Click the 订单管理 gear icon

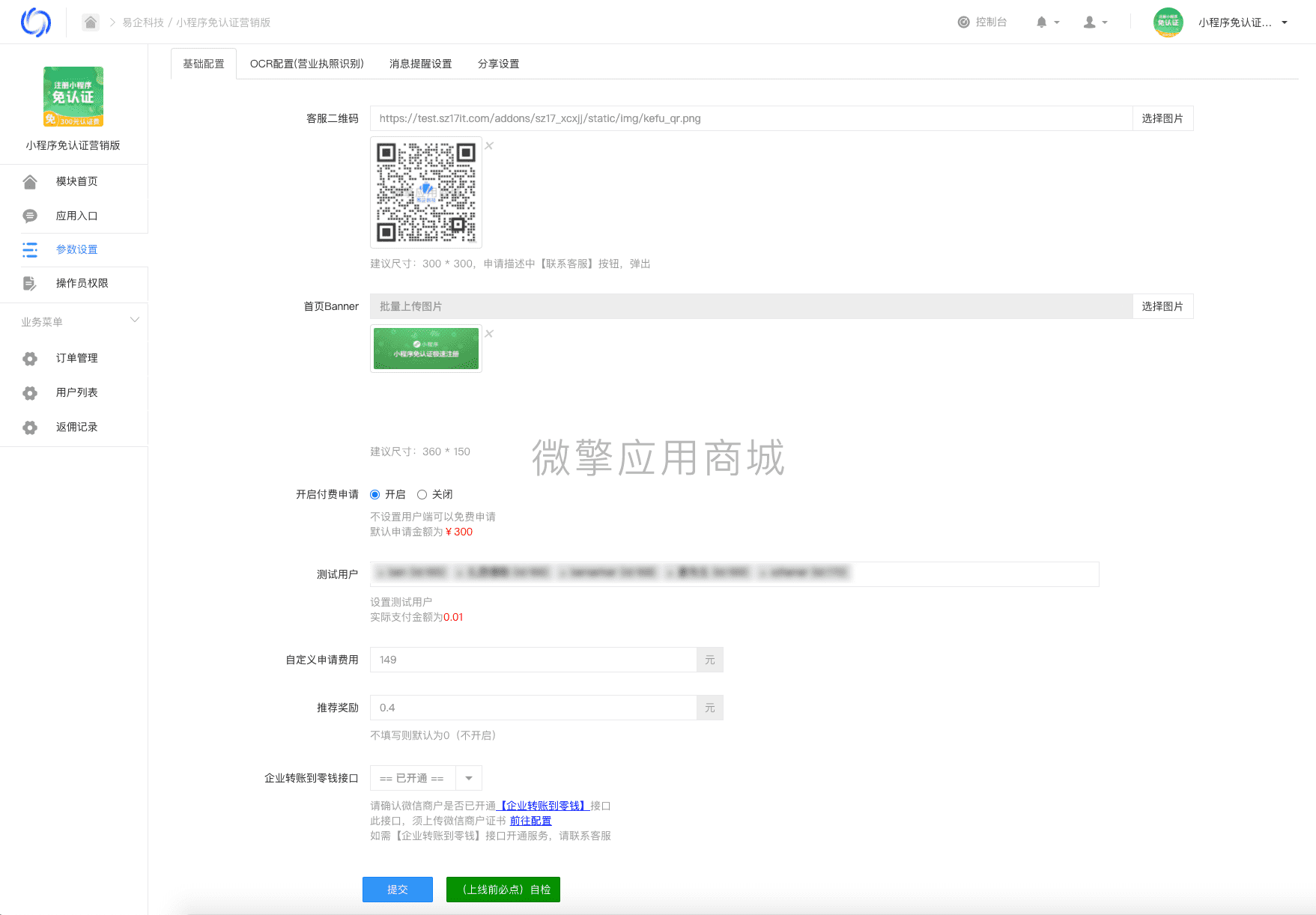30,359
